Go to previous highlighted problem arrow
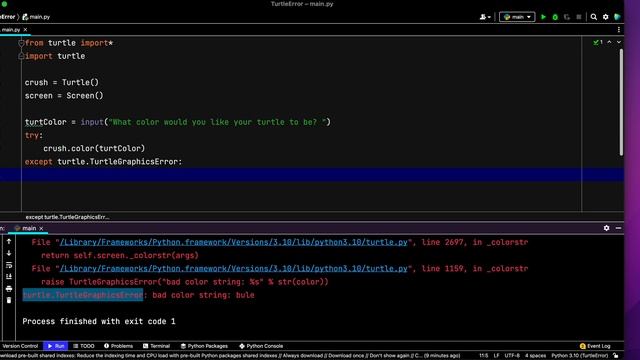This screenshot has width=640, height=360. [609, 42]
